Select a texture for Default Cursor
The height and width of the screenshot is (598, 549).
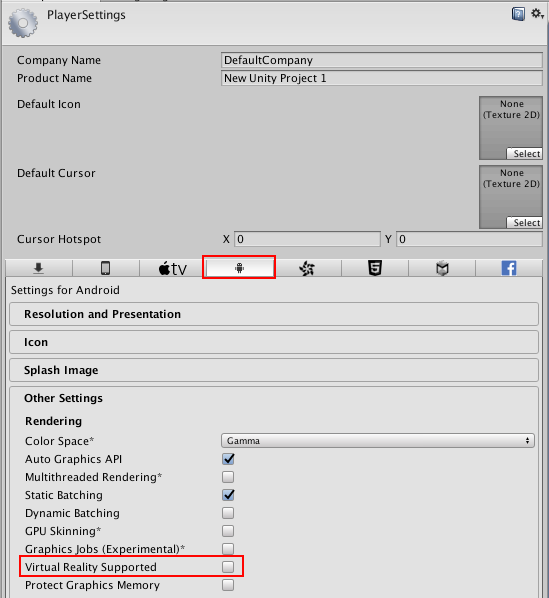(524, 222)
